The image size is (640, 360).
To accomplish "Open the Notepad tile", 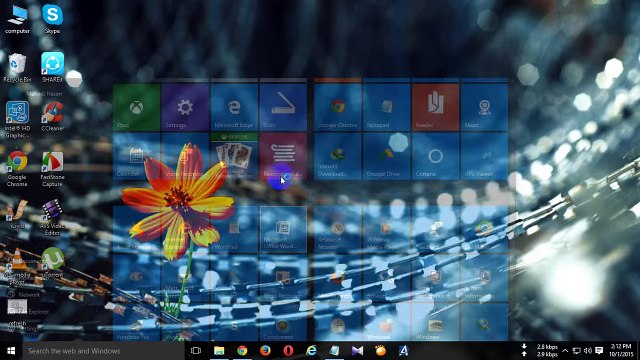I will pyautogui.click(x=387, y=107).
